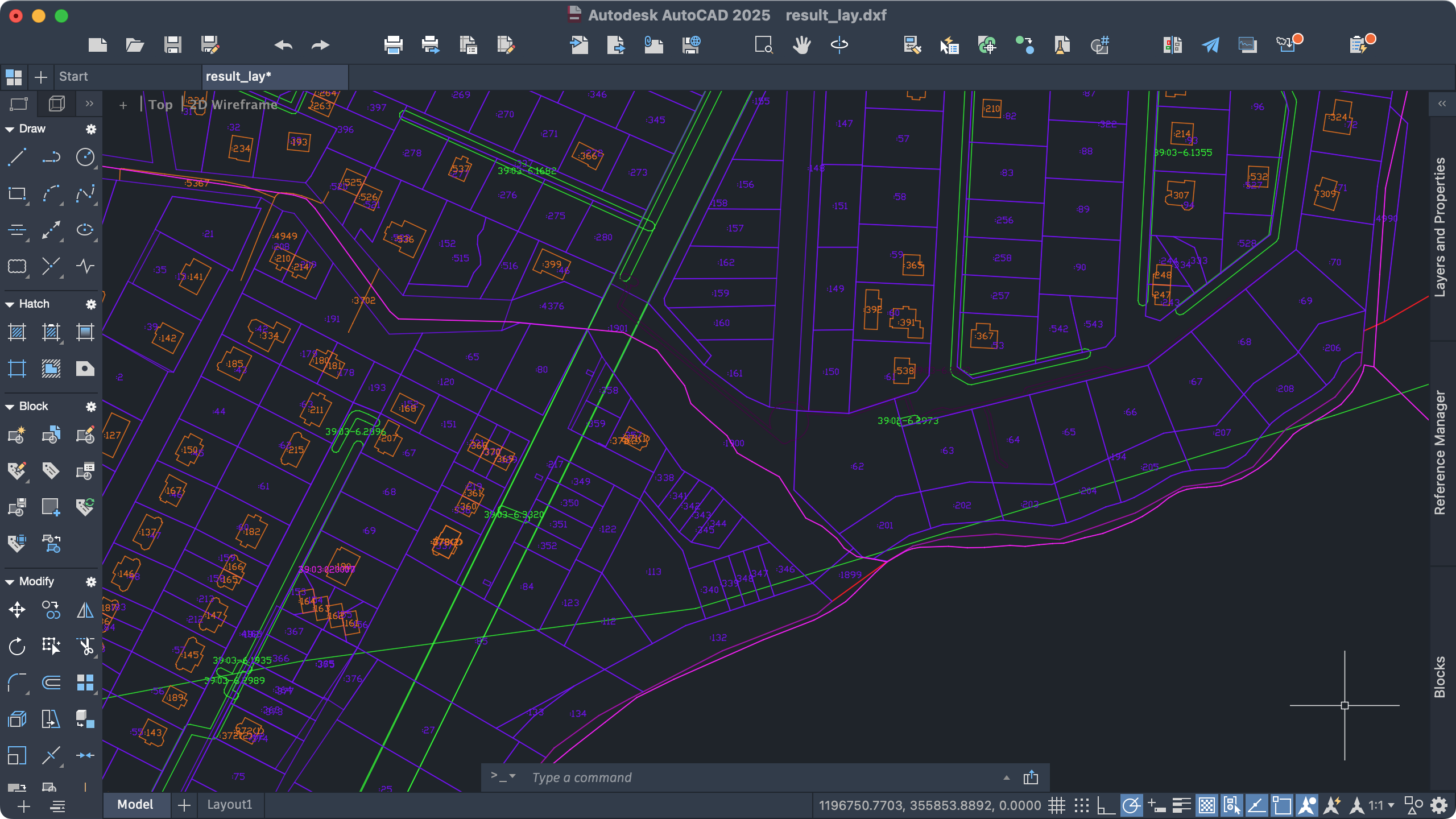The width and height of the screenshot is (1456, 819).
Task: Toggle selection cycling in status bar
Action: tap(1231, 805)
